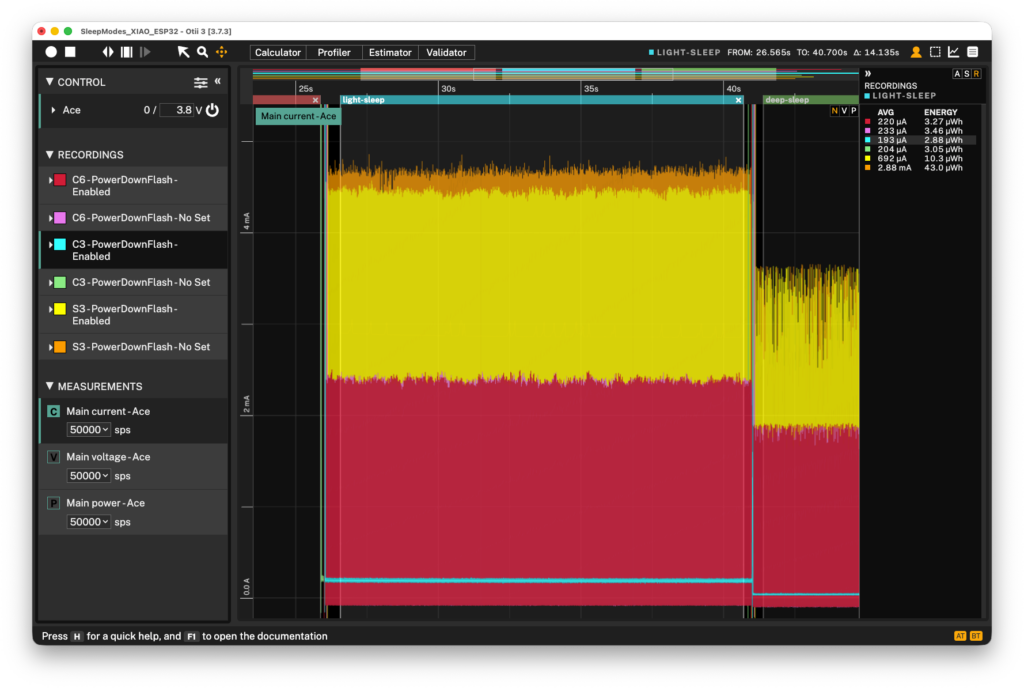The width and height of the screenshot is (1024, 688).
Task: Click the list/log icon in top bar
Action: pos(972,52)
